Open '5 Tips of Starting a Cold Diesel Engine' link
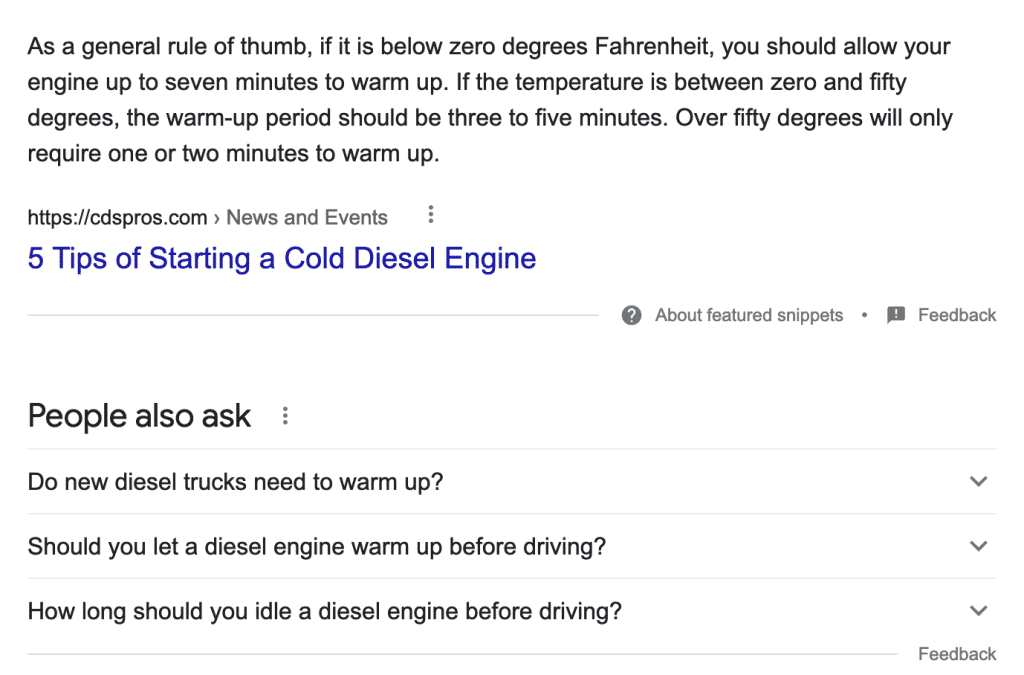This screenshot has width=1024, height=675. coord(282,259)
